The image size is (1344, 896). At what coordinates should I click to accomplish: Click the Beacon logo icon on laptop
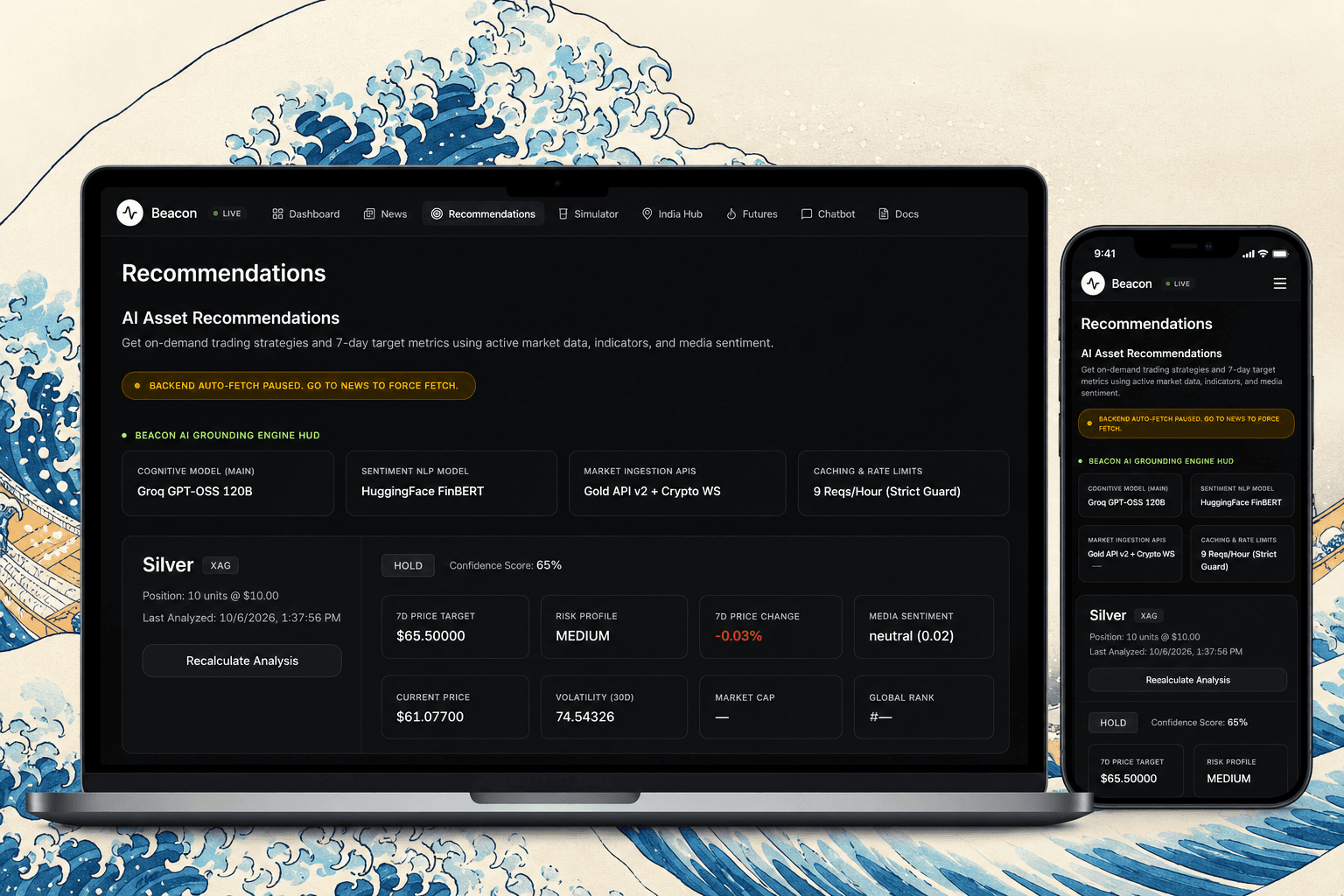(130, 213)
